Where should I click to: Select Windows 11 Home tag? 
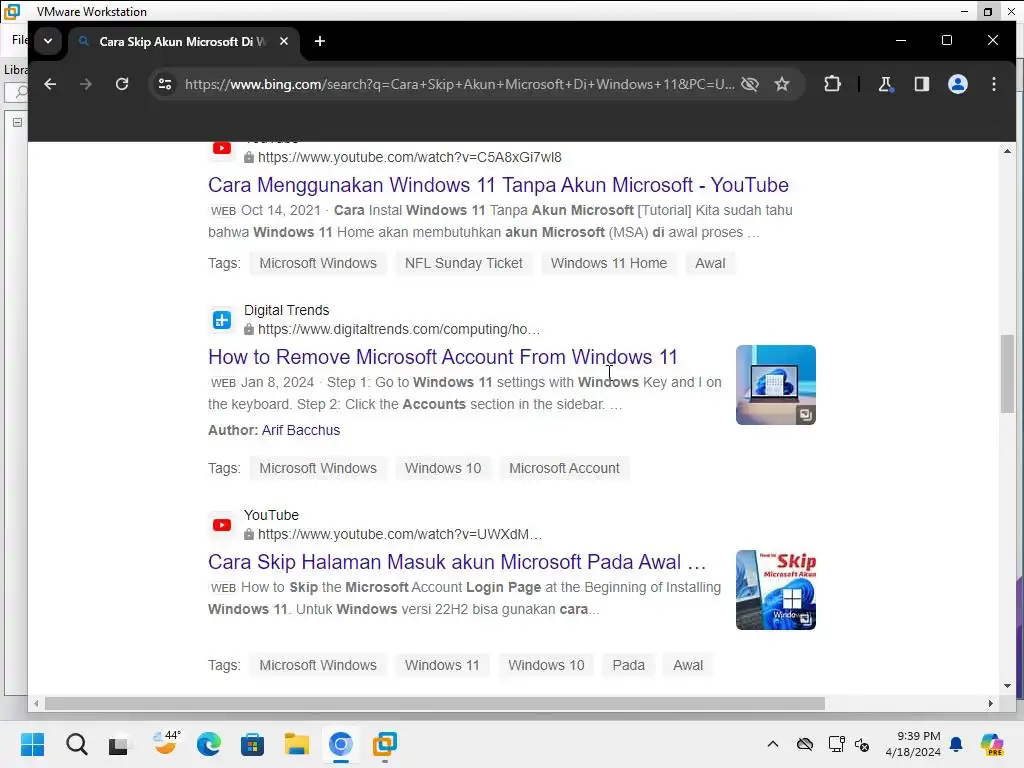pos(609,263)
